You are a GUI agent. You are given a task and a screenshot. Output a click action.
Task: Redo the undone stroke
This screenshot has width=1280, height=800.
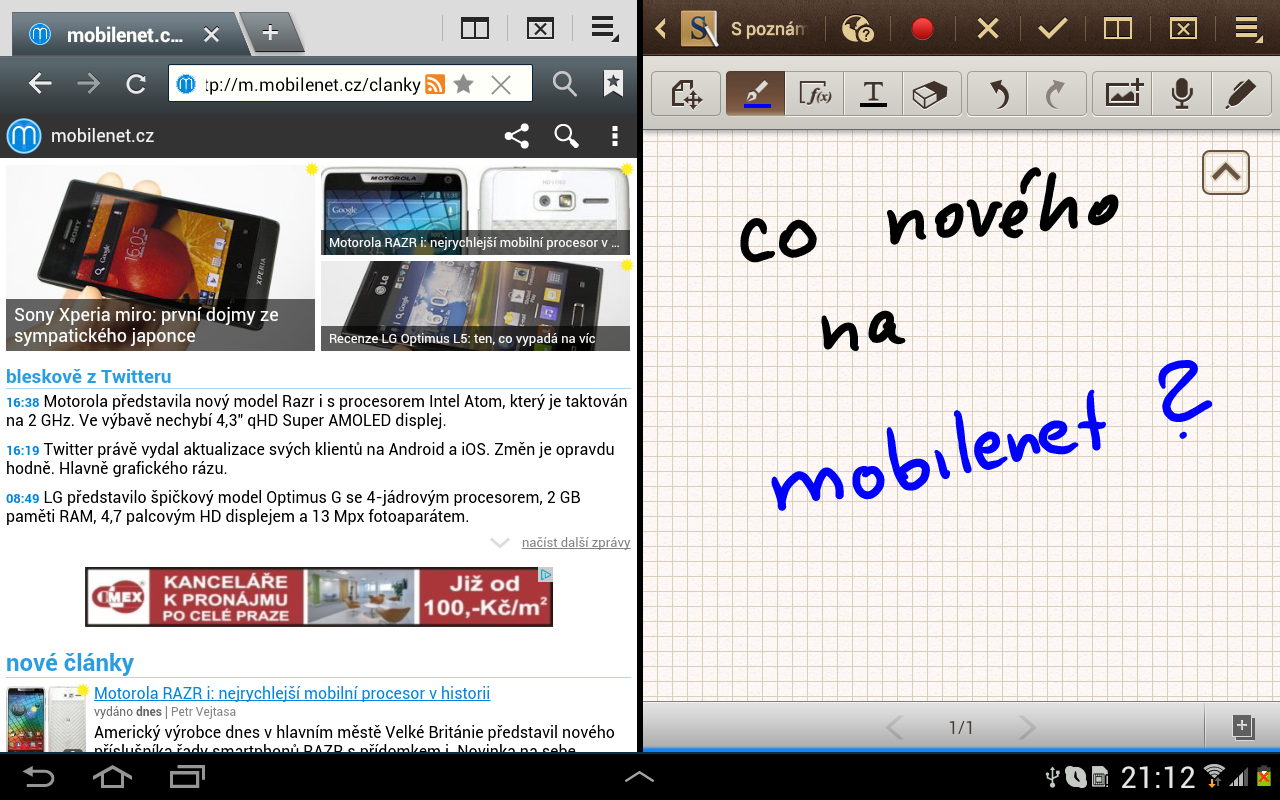coord(1058,93)
